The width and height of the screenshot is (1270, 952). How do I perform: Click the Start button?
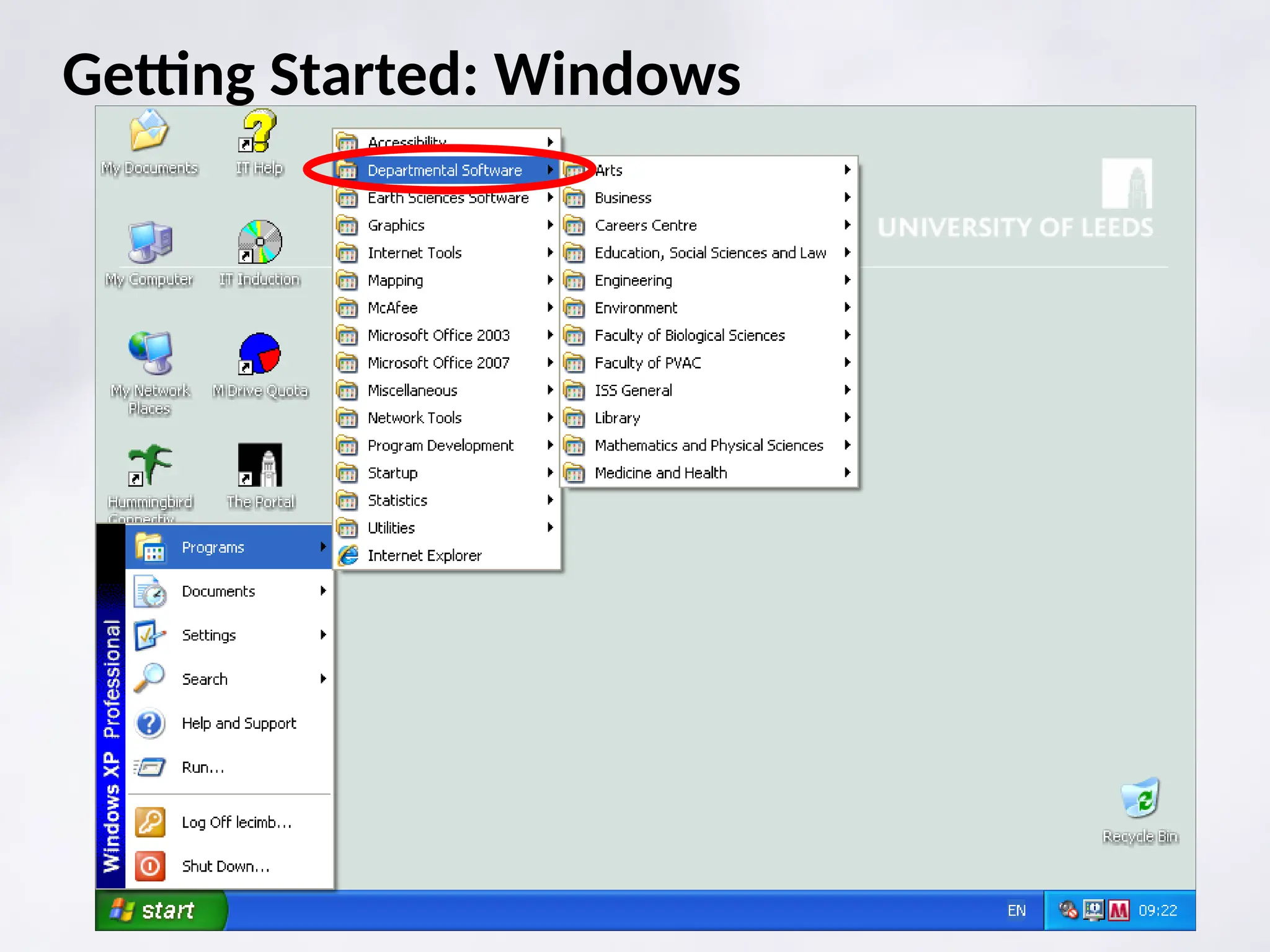(x=161, y=910)
